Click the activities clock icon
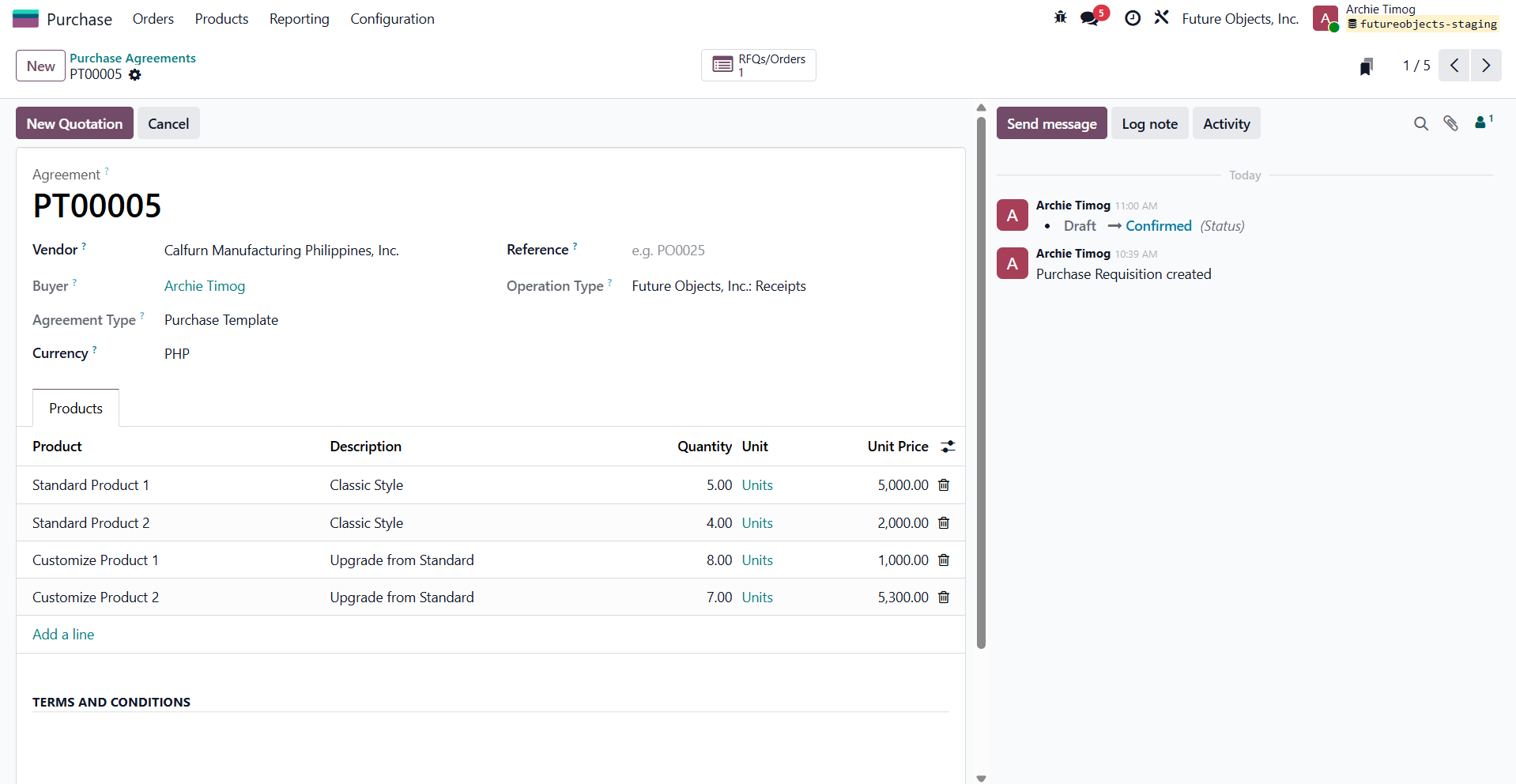Screen dimensions: 1516x784 pyautogui.click(x=1132, y=18)
